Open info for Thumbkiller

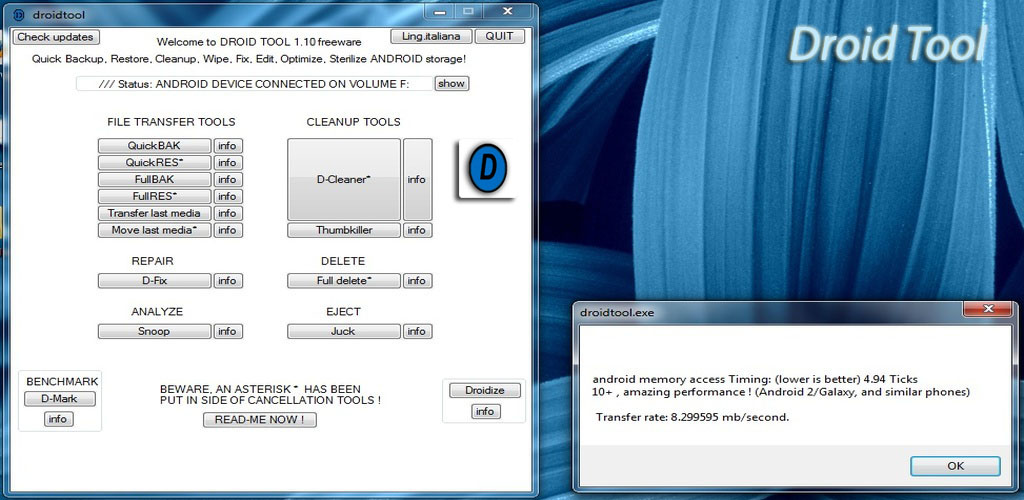pos(417,230)
